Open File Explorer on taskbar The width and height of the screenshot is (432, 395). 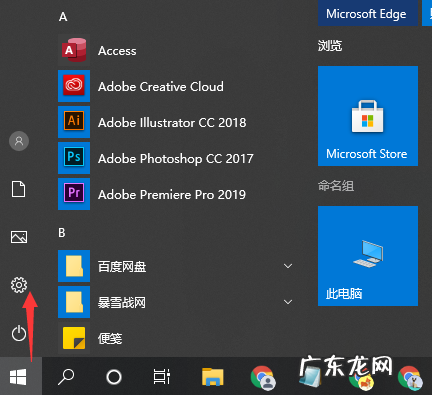[213, 377]
